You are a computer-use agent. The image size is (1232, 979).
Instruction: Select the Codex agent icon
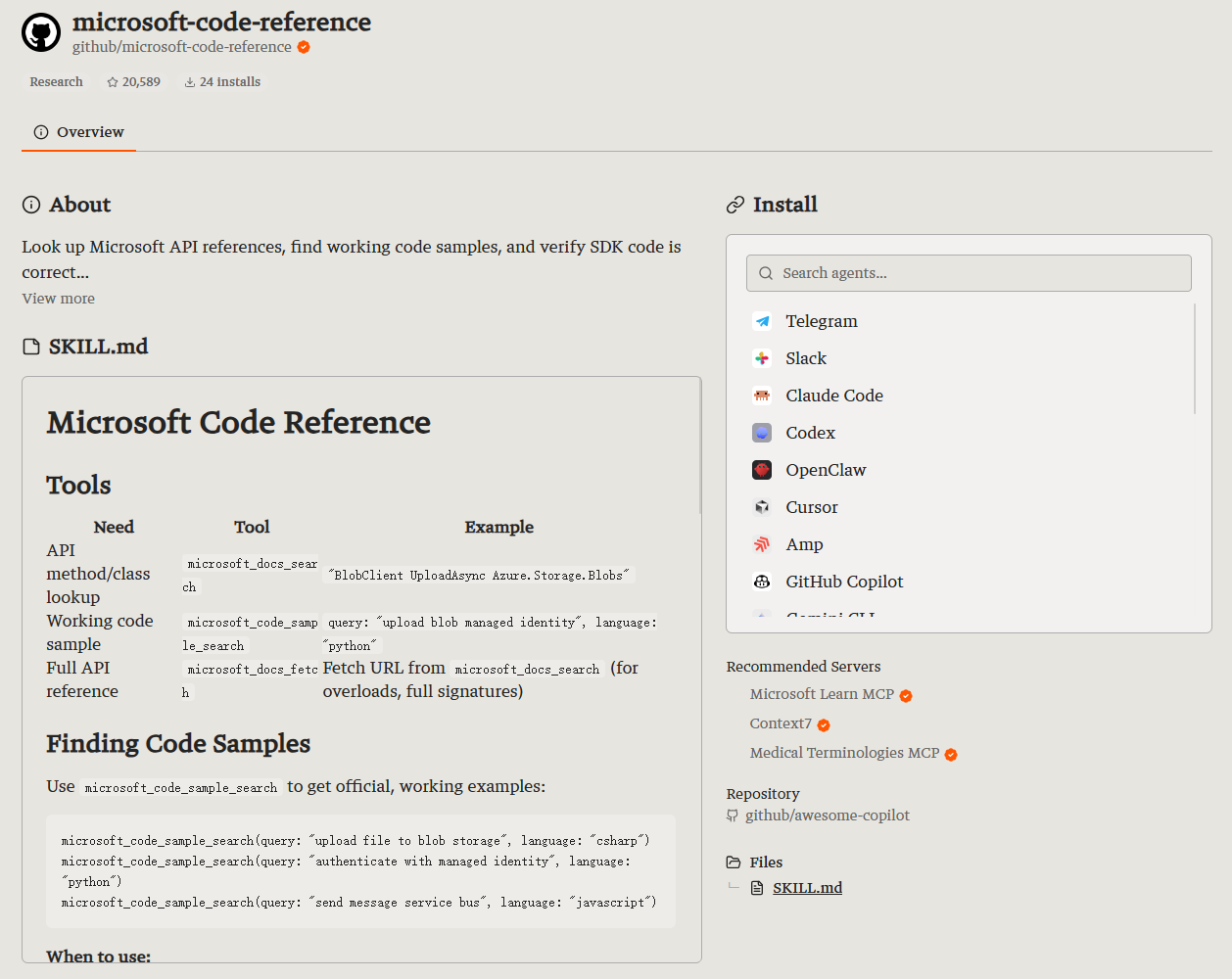tap(762, 433)
